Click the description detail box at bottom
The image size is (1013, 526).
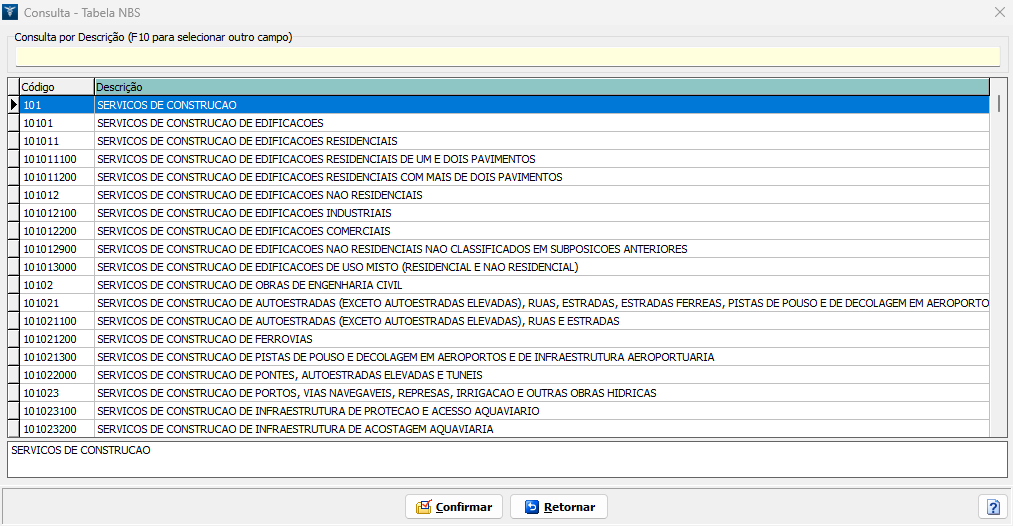click(506, 459)
